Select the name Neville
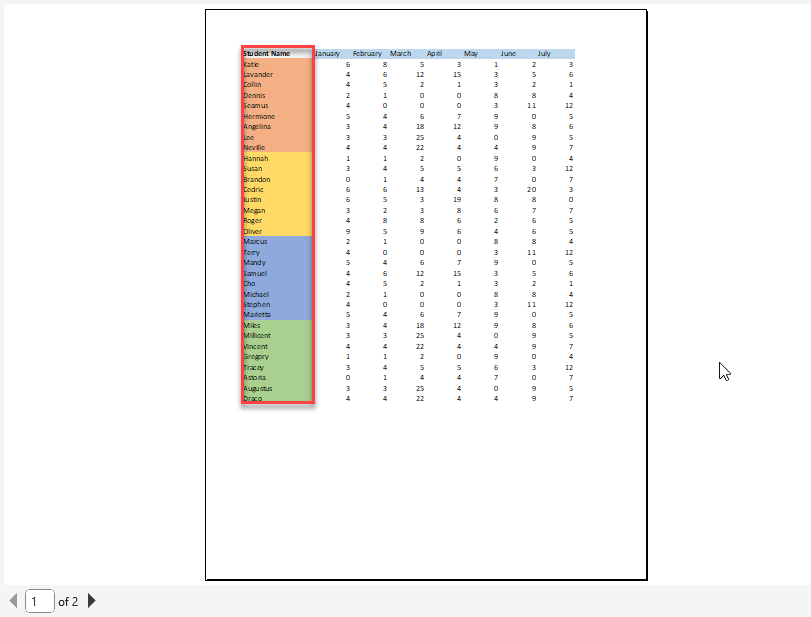The width and height of the screenshot is (811, 617). coord(254,147)
